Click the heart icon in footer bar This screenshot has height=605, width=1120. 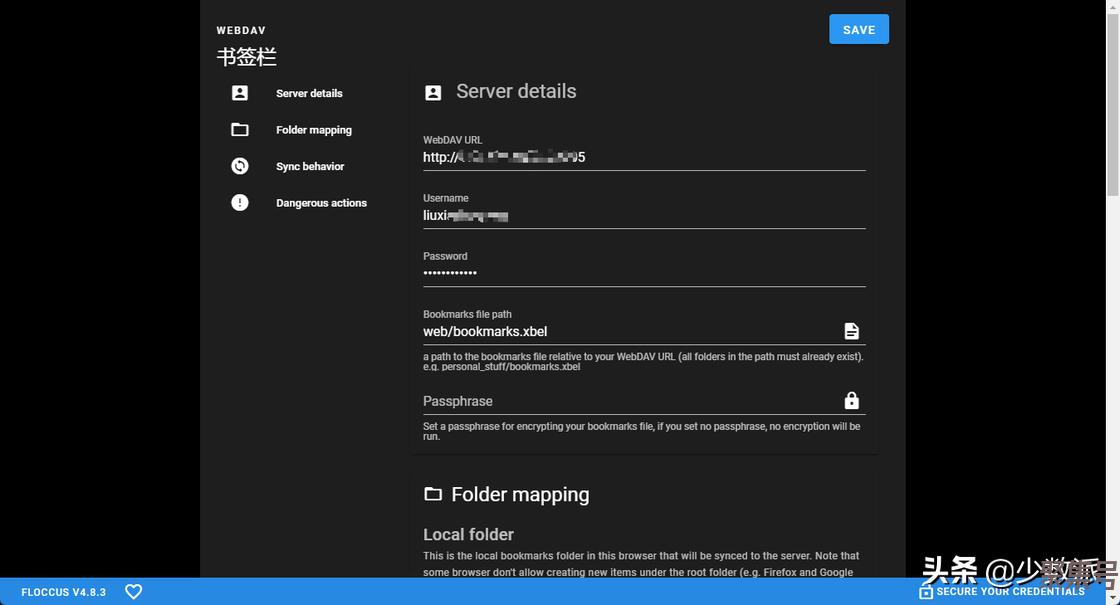[133, 592]
